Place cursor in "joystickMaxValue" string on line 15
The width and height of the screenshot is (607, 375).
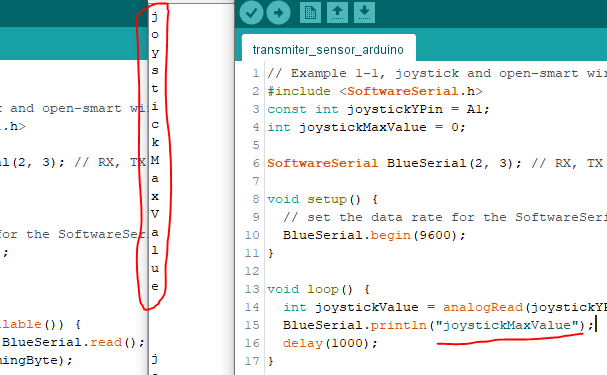tap(507, 325)
